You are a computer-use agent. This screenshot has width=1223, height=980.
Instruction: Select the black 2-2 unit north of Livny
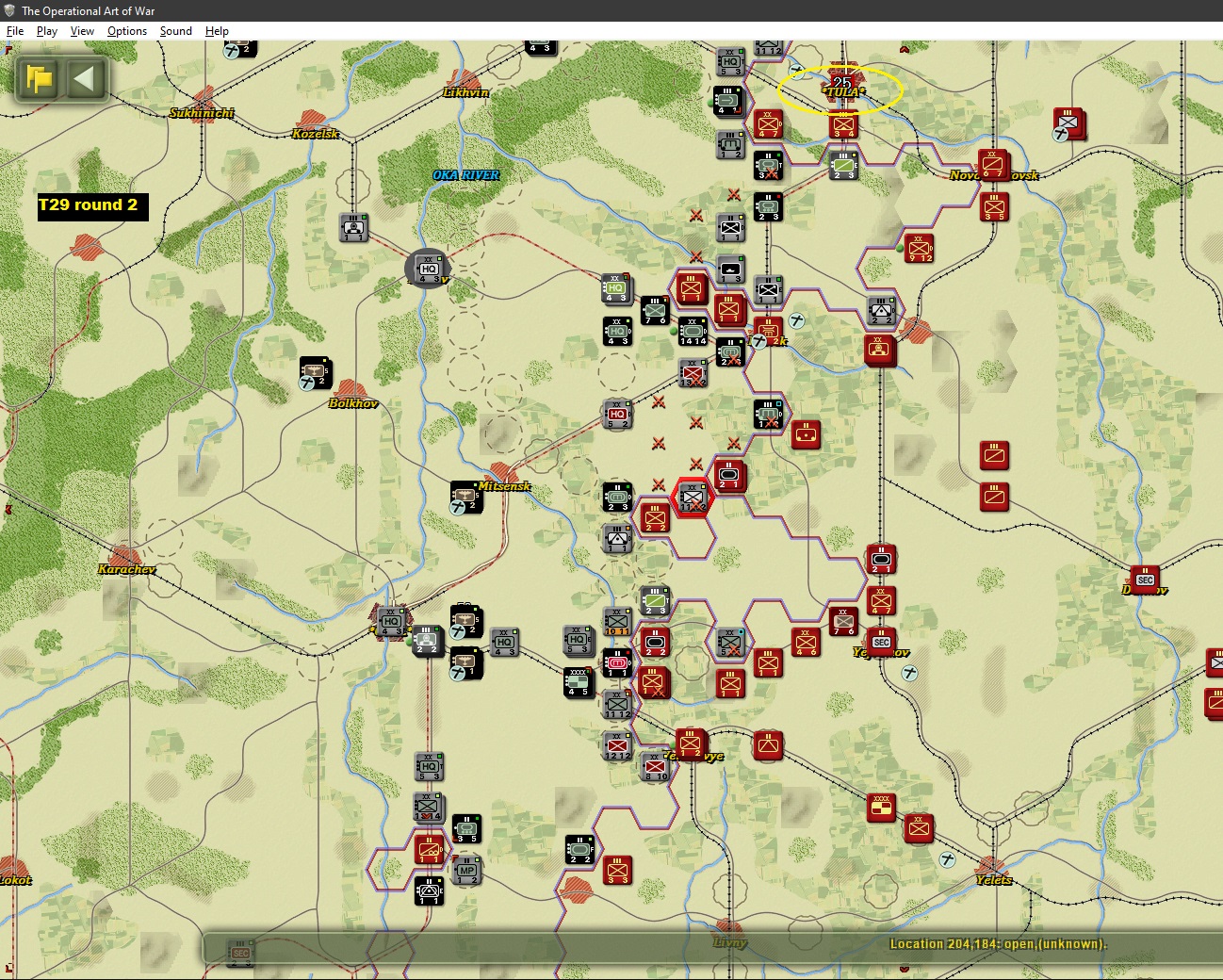click(x=579, y=849)
